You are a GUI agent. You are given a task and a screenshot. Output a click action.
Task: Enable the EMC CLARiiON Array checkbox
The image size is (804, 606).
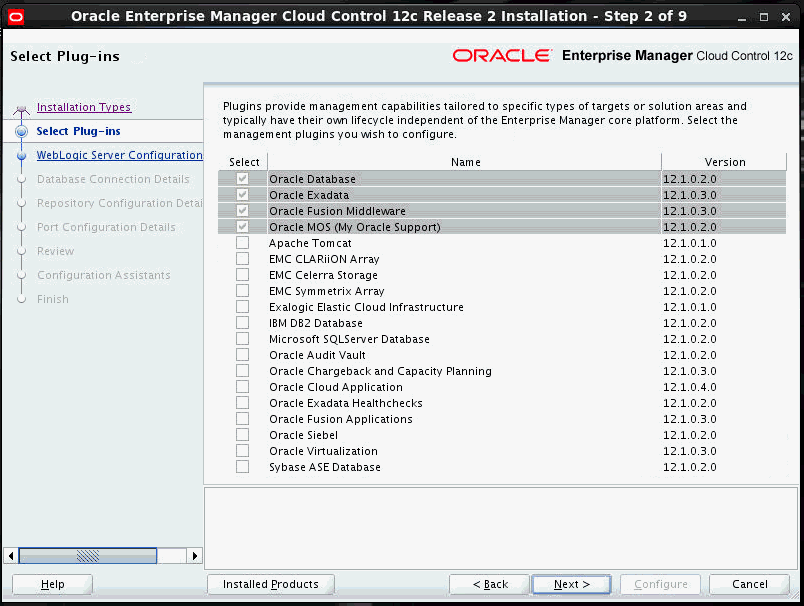coord(243,258)
